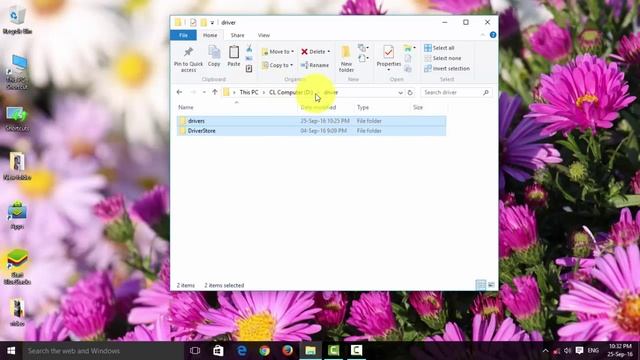Click Select all button
The height and width of the screenshot is (360, 640).
coord(439,48)
